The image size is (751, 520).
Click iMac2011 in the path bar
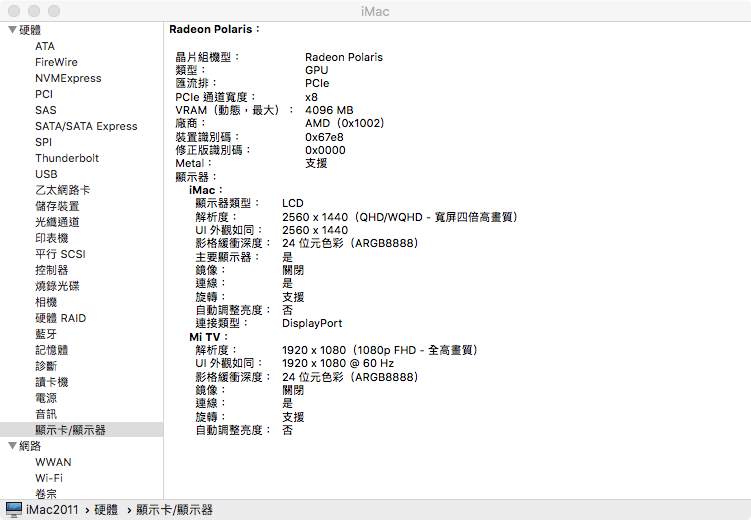point(52,509)
